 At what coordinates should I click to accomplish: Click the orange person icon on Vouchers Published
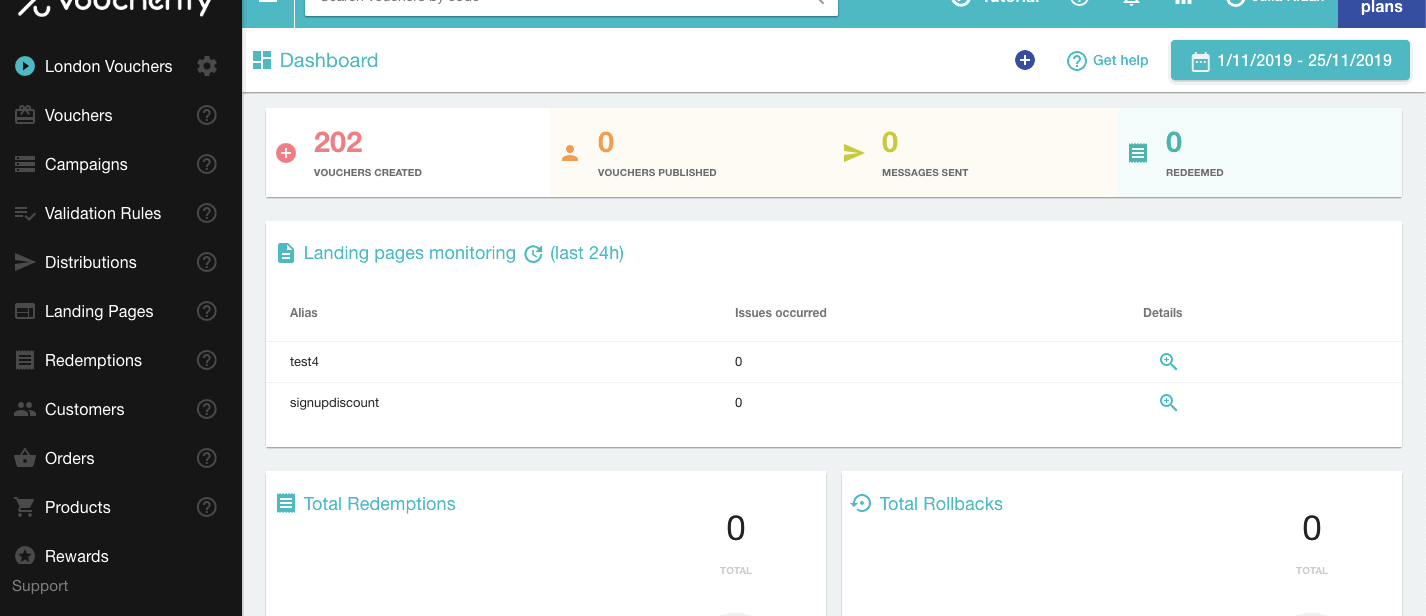(570, 153)
